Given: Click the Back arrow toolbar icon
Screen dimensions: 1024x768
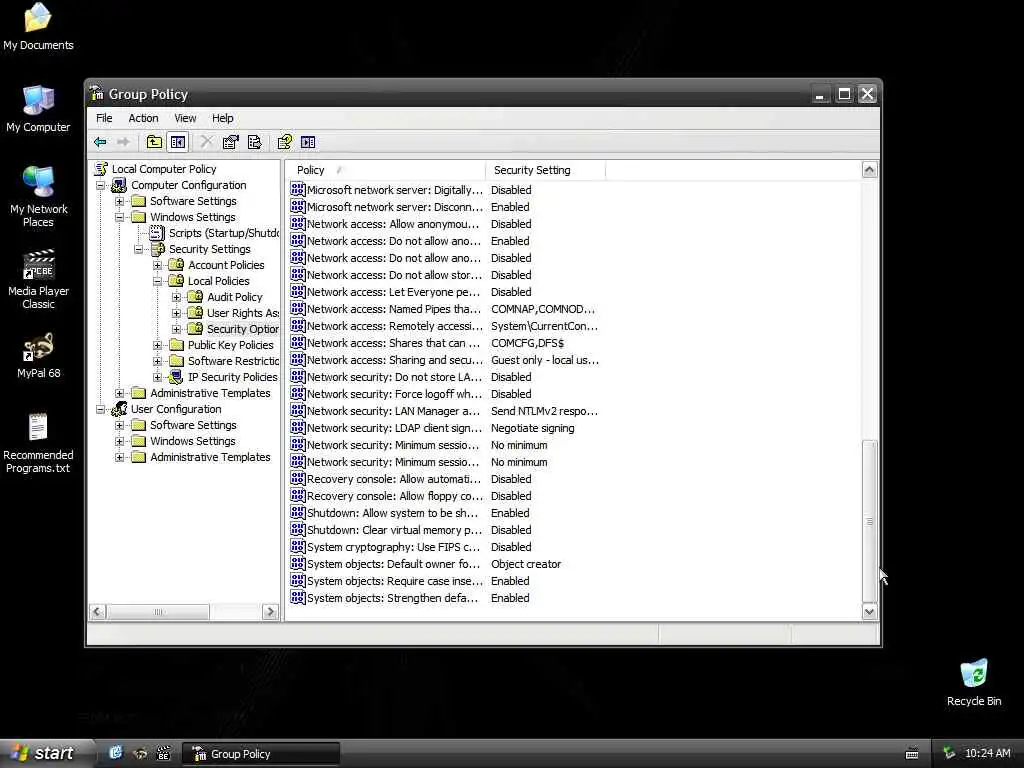Looking at the screenshot, I should point(100,142).
